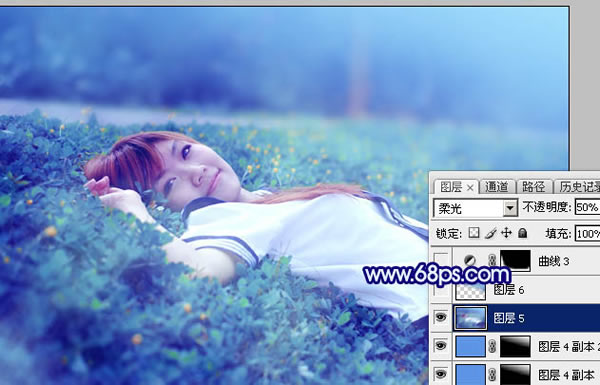This screenshot has height=385, width=600.
Task: Click the lock image pixels brush icon
Action: 491,233
